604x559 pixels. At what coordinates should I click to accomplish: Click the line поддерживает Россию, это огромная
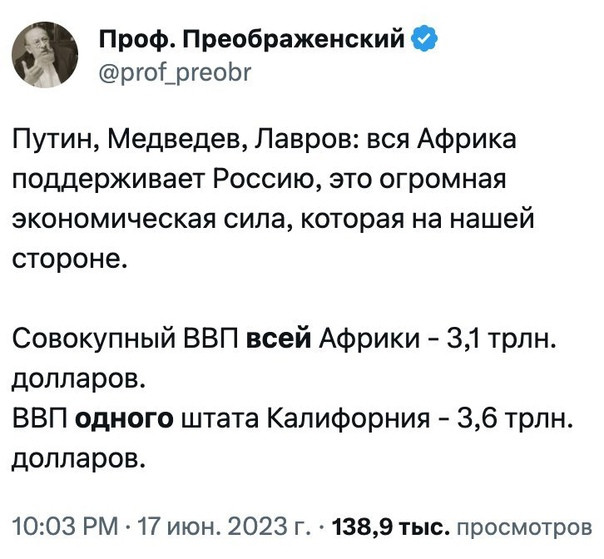pyautogui.click(x=259, y=180)
